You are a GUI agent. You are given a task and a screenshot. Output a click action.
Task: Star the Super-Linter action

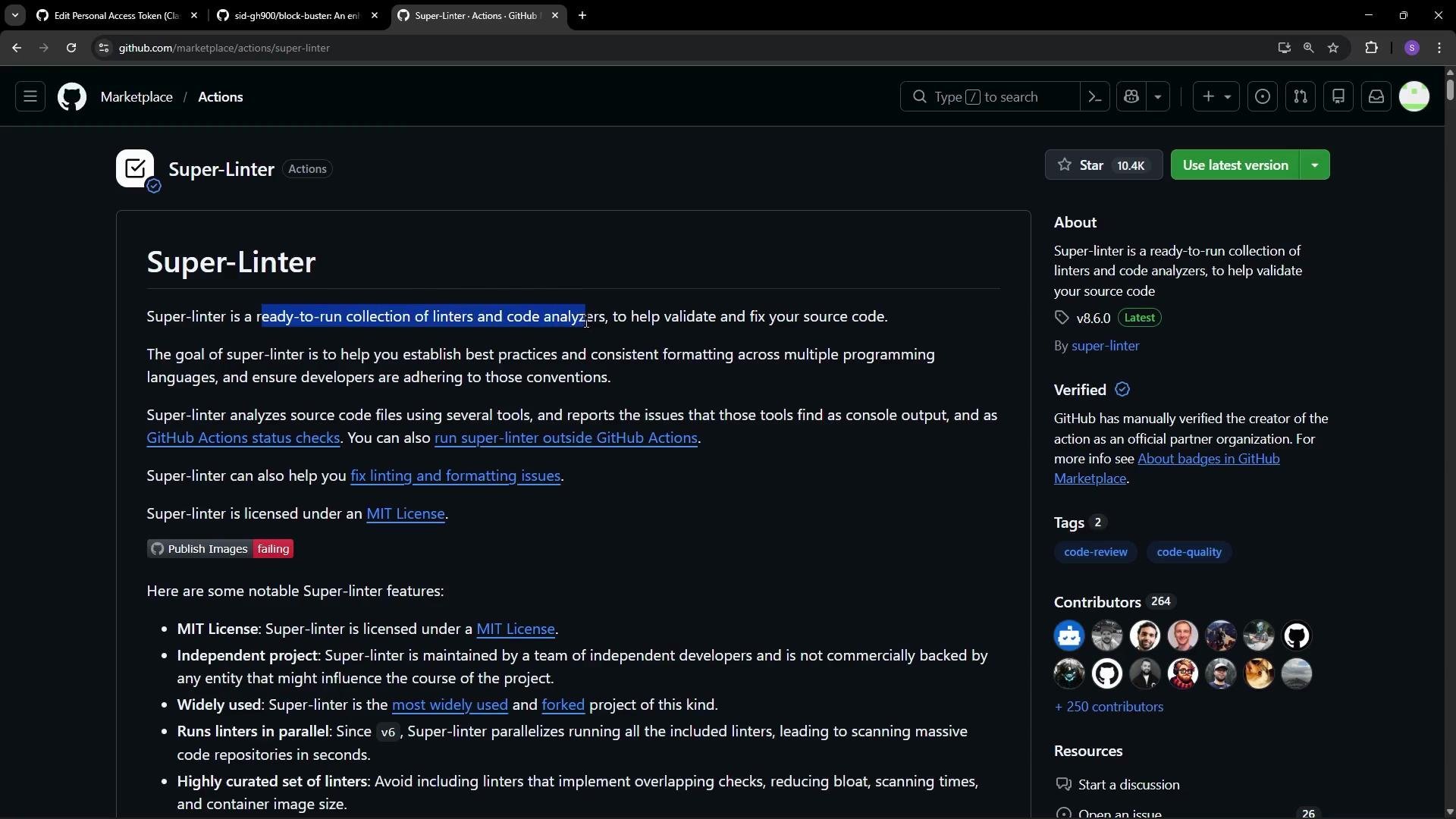point(1103,165)
